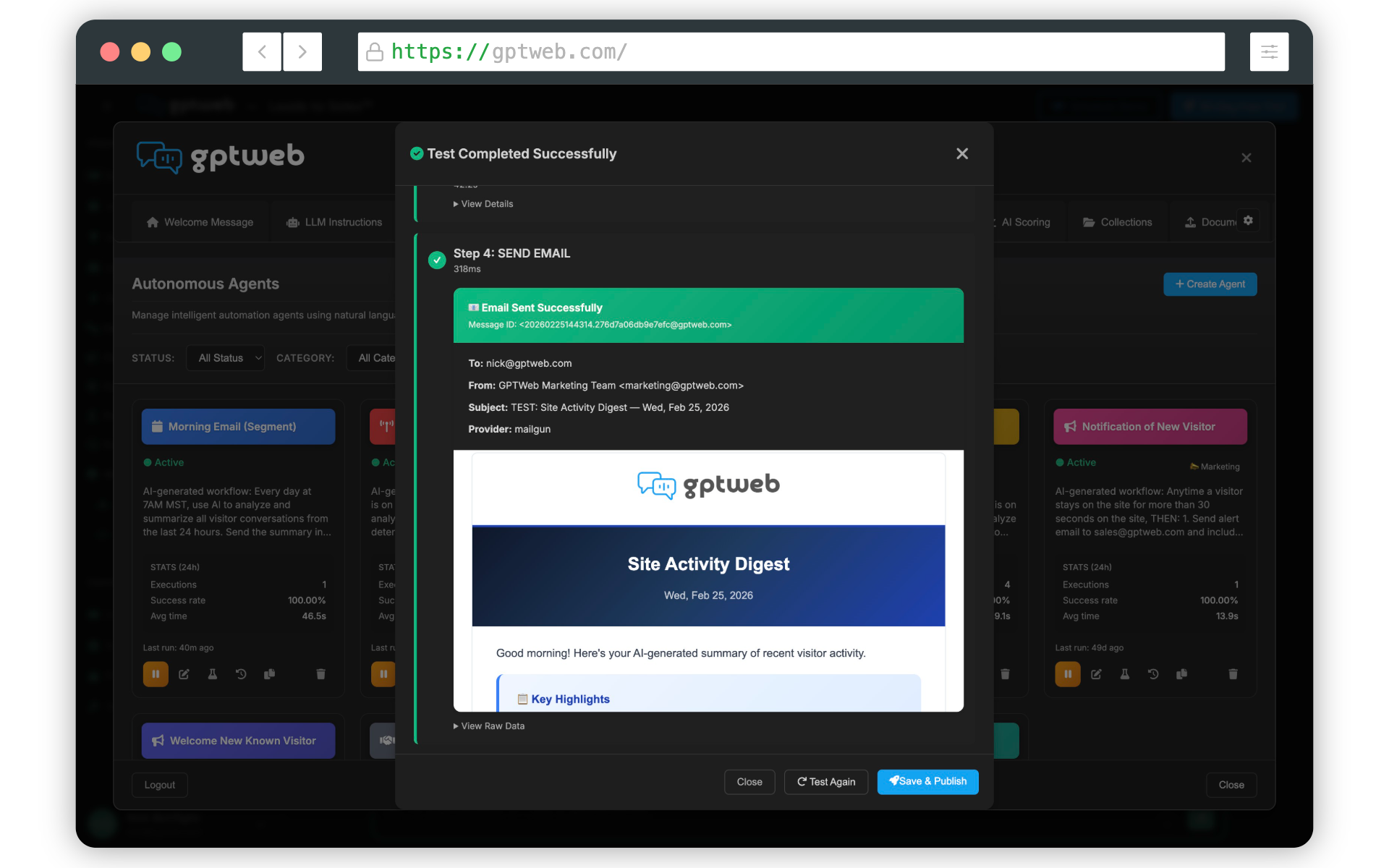Edit the Notification of New Visitor agent
1389x868 pixels.
pyautogui.click(x=1097, y=674)
